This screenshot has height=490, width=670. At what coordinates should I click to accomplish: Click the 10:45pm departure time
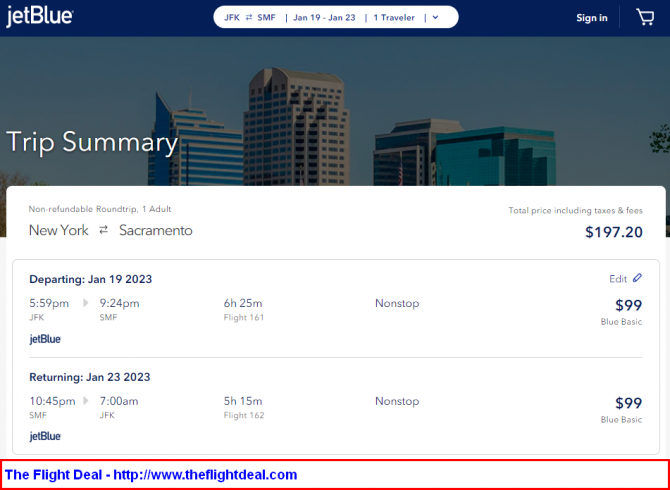coord(52,401)
